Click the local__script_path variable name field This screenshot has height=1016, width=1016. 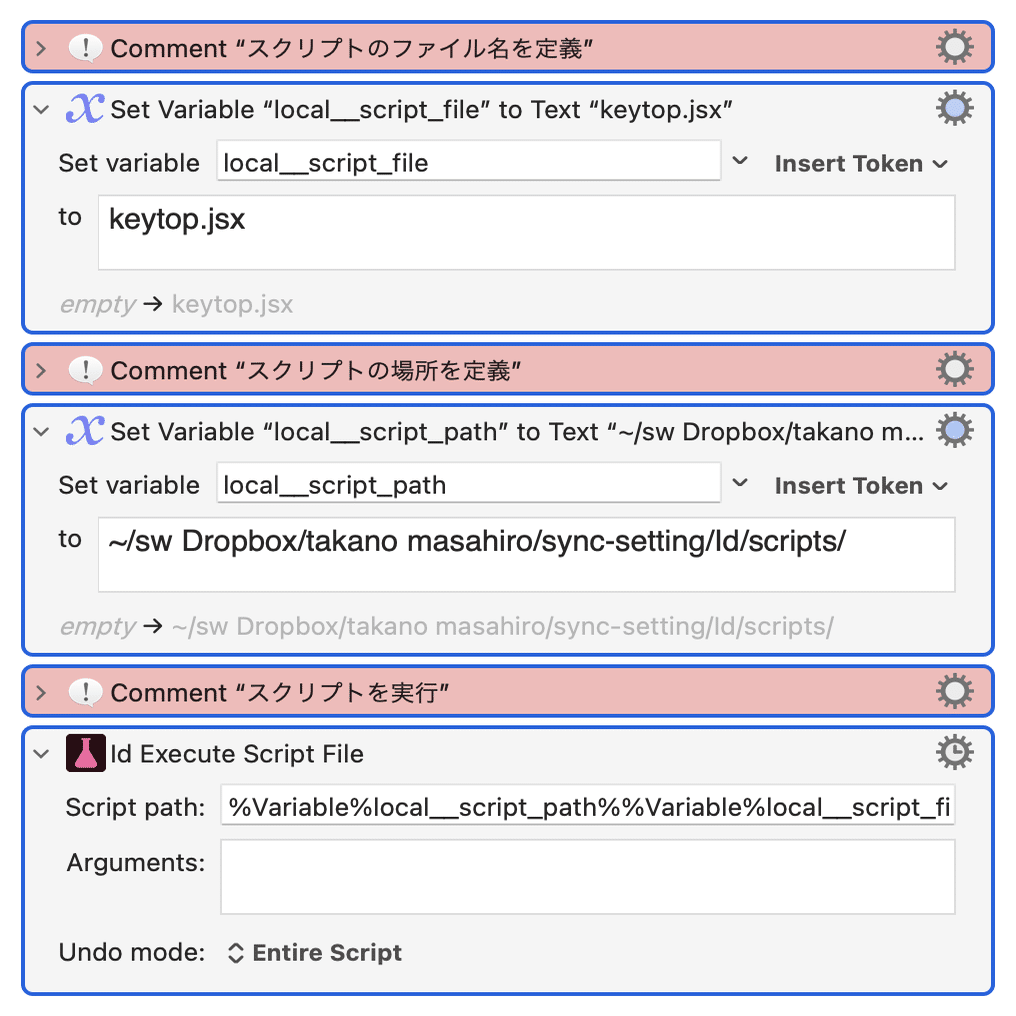click(x=468, y=485)
